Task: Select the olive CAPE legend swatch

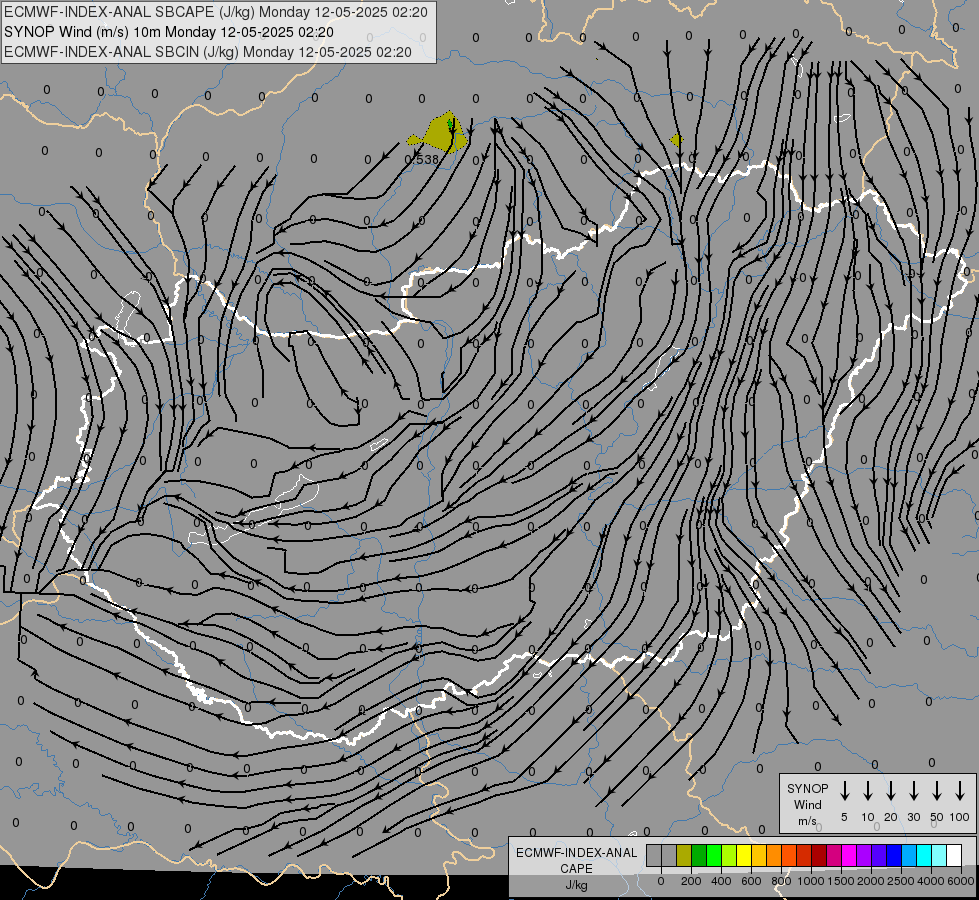Action: pyautogui.click(x=684, y=855)
